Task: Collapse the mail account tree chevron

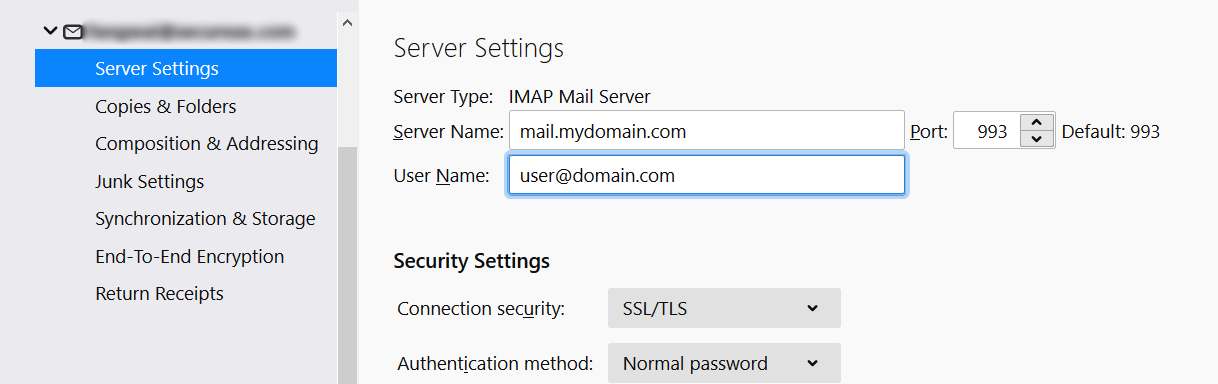Action: coord(51,32)
